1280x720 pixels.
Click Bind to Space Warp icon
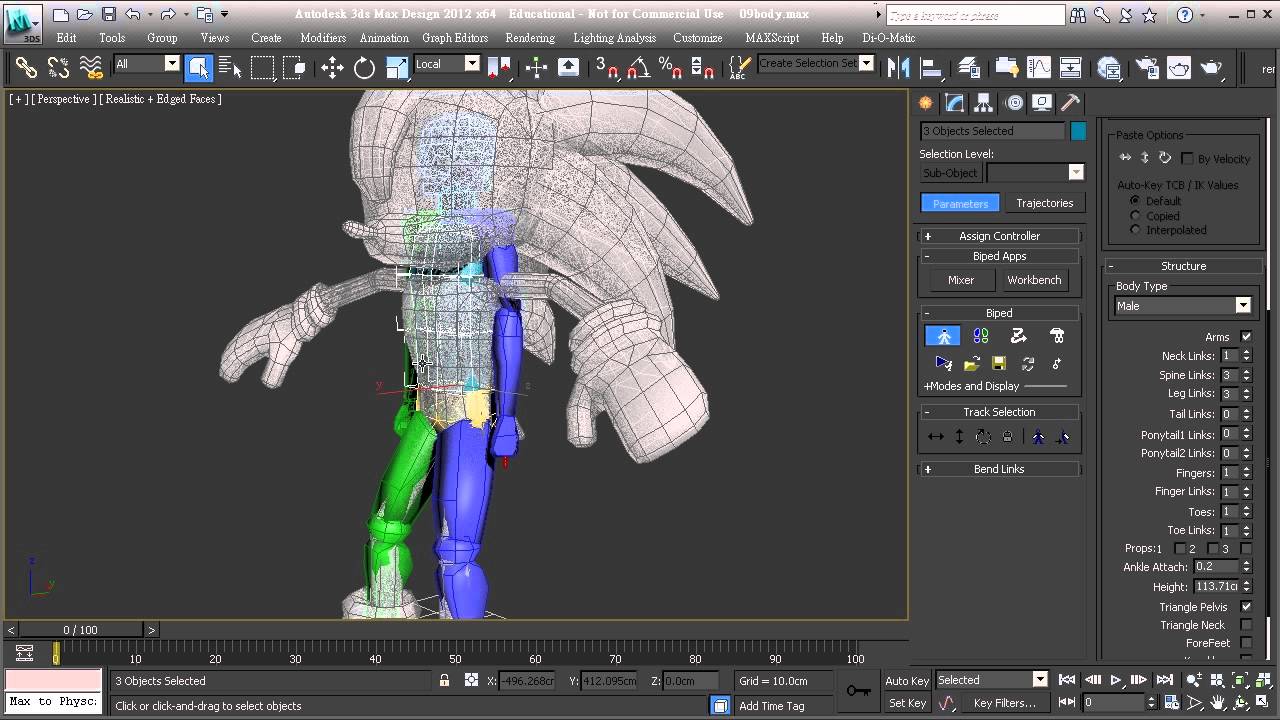(91, 68)
